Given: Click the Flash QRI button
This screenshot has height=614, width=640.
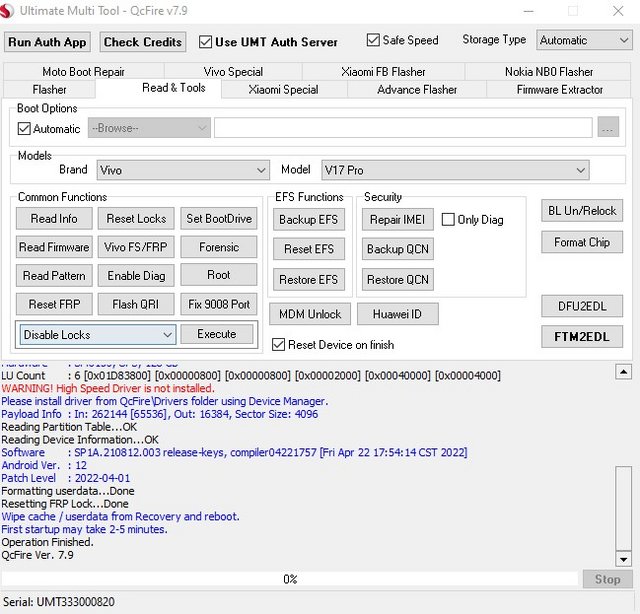Looking at the screenshot, I should point(136,304).
